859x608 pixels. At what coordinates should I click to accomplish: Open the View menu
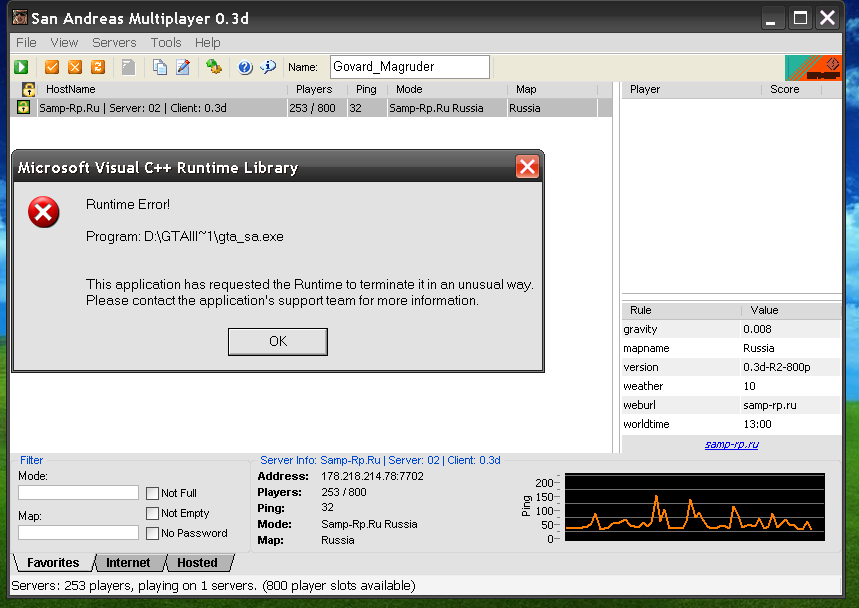point(64,43)
